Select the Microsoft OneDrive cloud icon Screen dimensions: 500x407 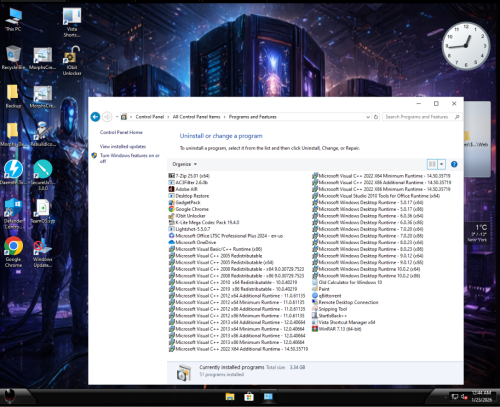[x=171, y=242]
